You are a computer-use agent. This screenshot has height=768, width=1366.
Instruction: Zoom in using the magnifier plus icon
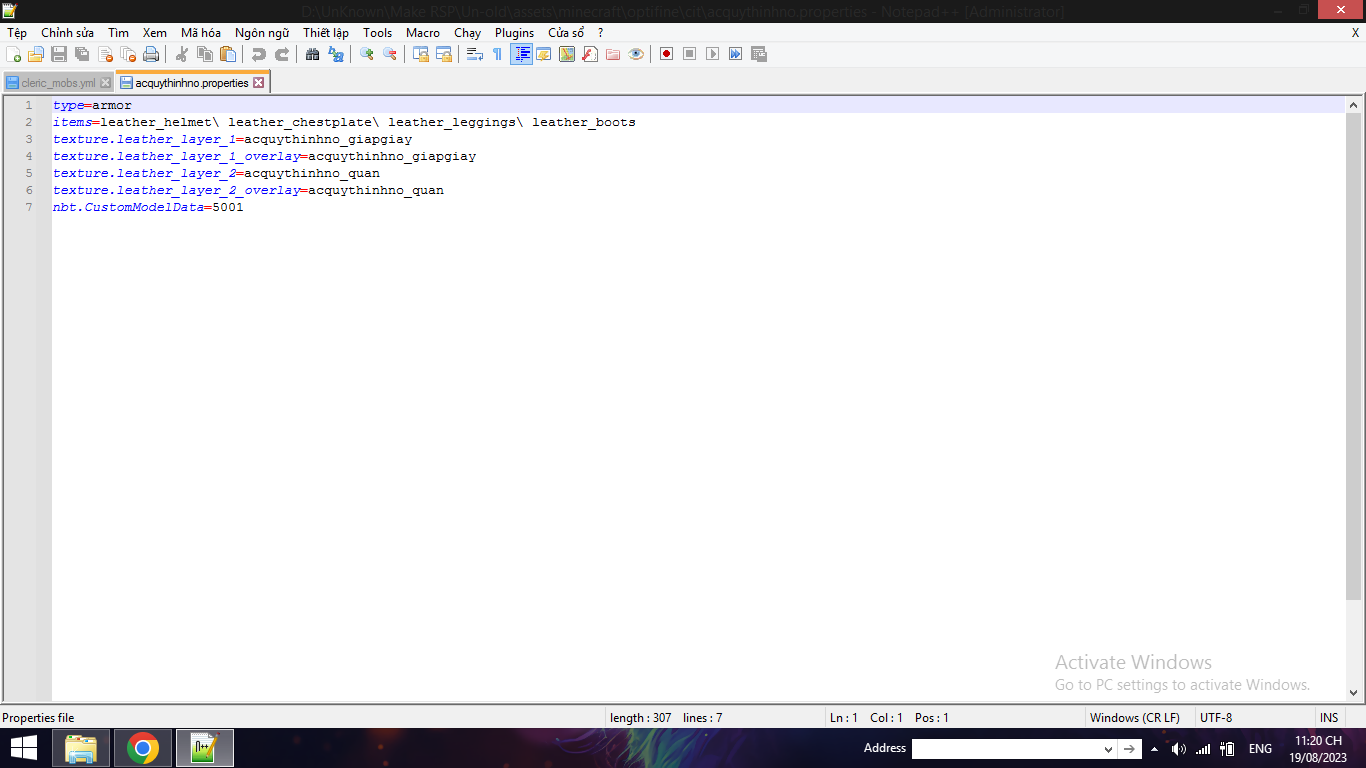(367, 54)
